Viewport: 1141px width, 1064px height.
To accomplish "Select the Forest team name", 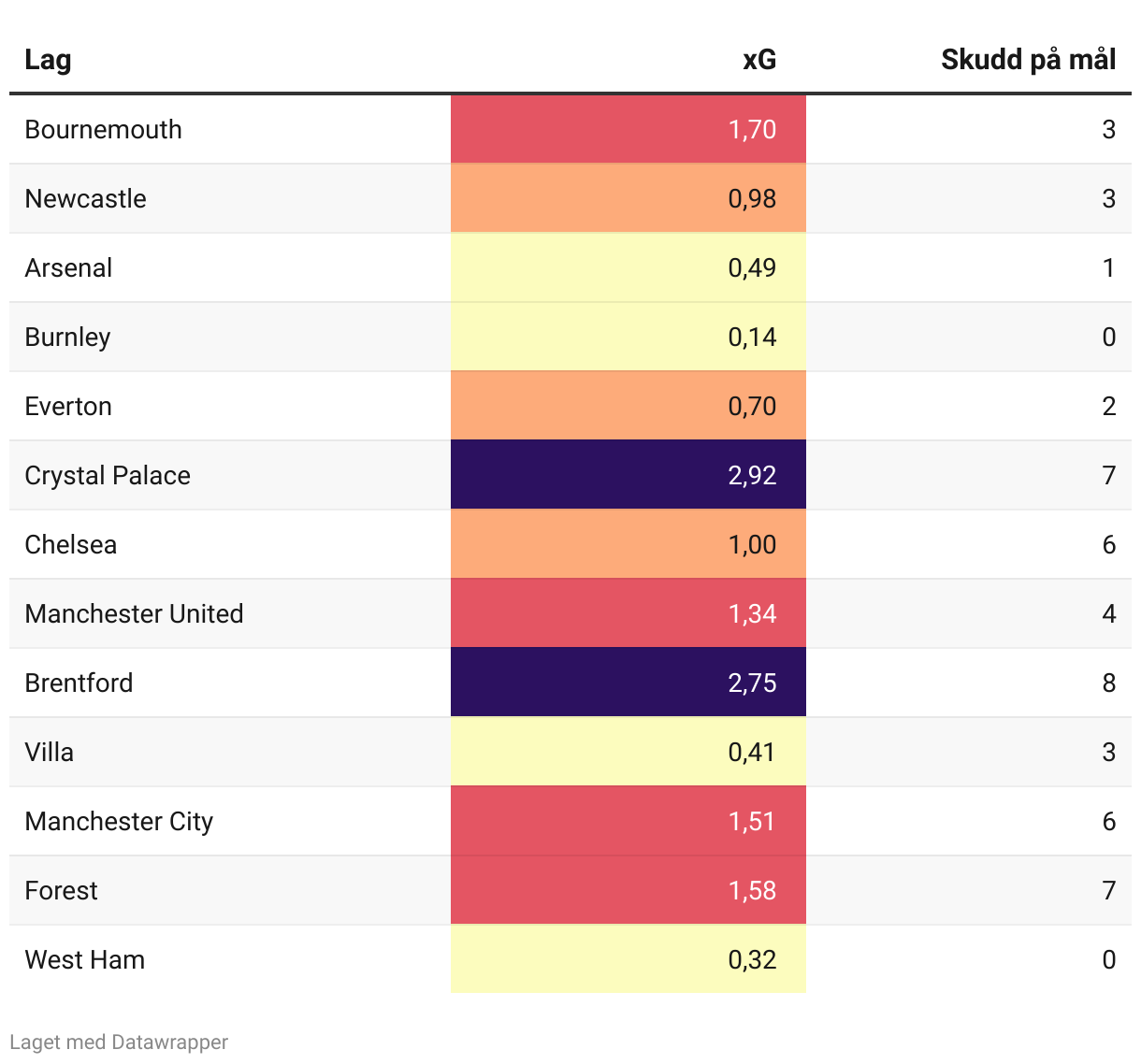I will (61, 891).
